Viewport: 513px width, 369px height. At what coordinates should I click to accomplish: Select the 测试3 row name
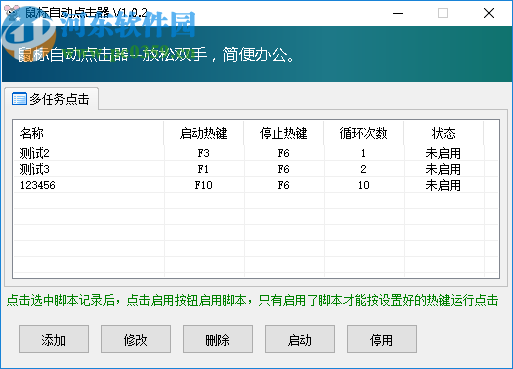(35, 169)
